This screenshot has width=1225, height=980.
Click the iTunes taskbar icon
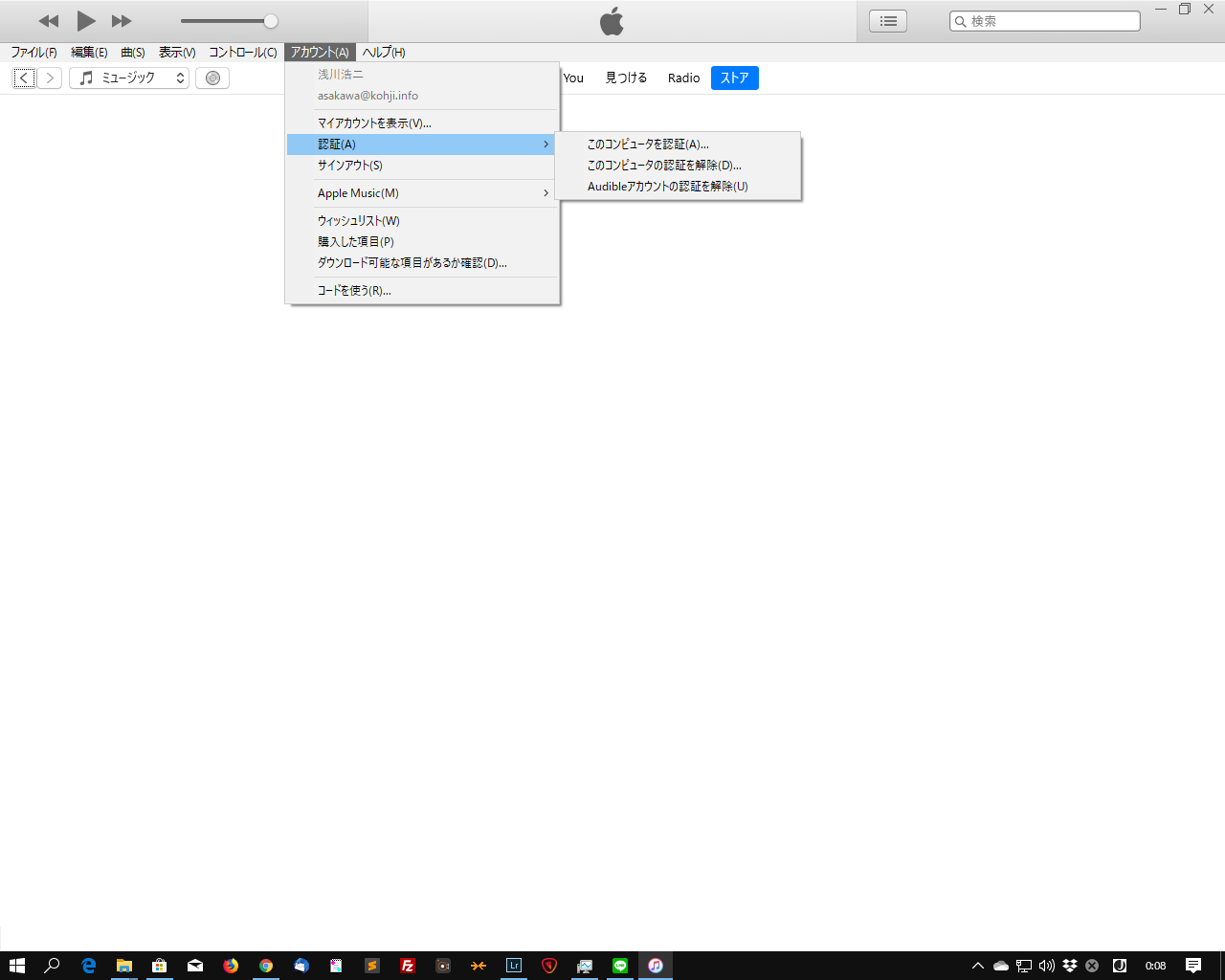[656, 966]
